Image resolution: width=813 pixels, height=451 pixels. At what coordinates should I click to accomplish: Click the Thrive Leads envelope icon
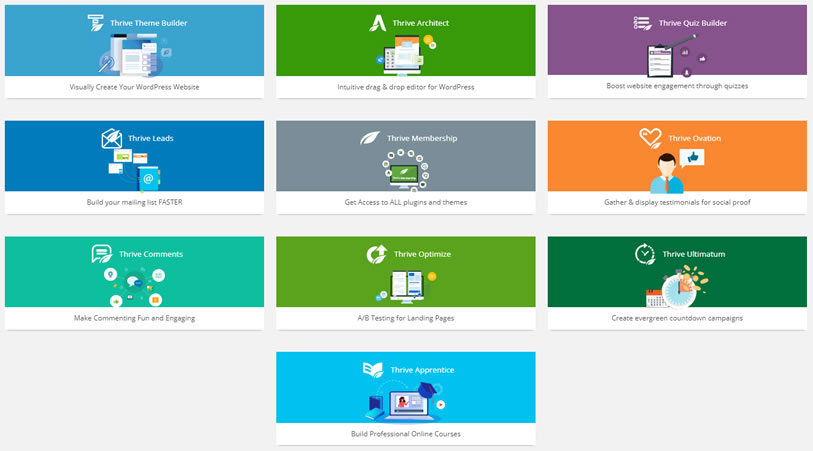[x=111, y=138]
